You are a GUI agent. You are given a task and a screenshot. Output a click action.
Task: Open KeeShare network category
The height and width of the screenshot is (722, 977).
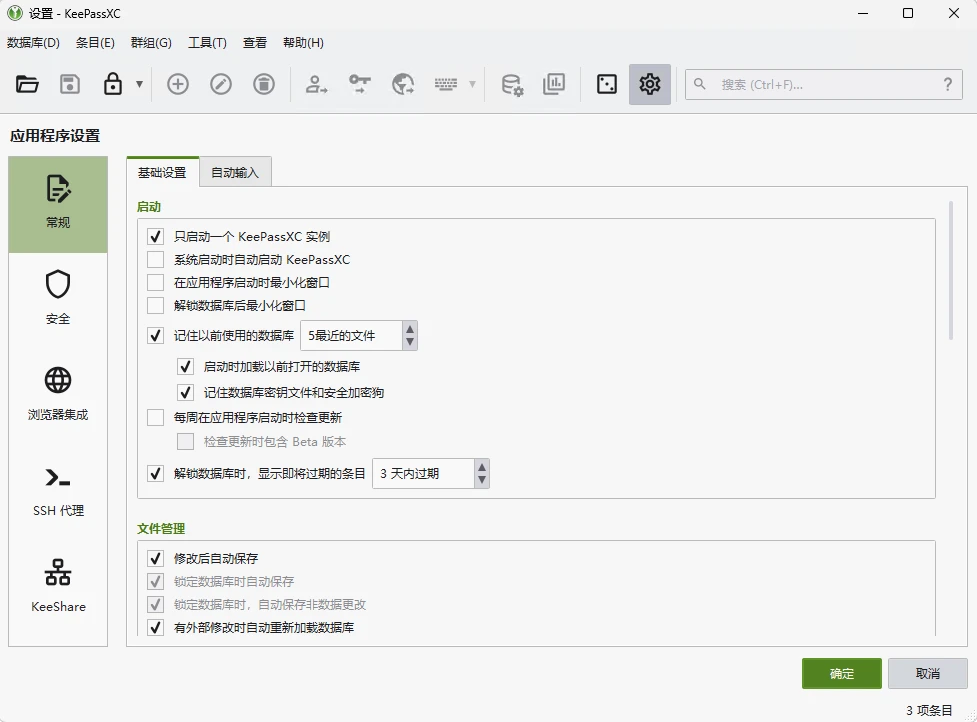click(x=58, y=587)
